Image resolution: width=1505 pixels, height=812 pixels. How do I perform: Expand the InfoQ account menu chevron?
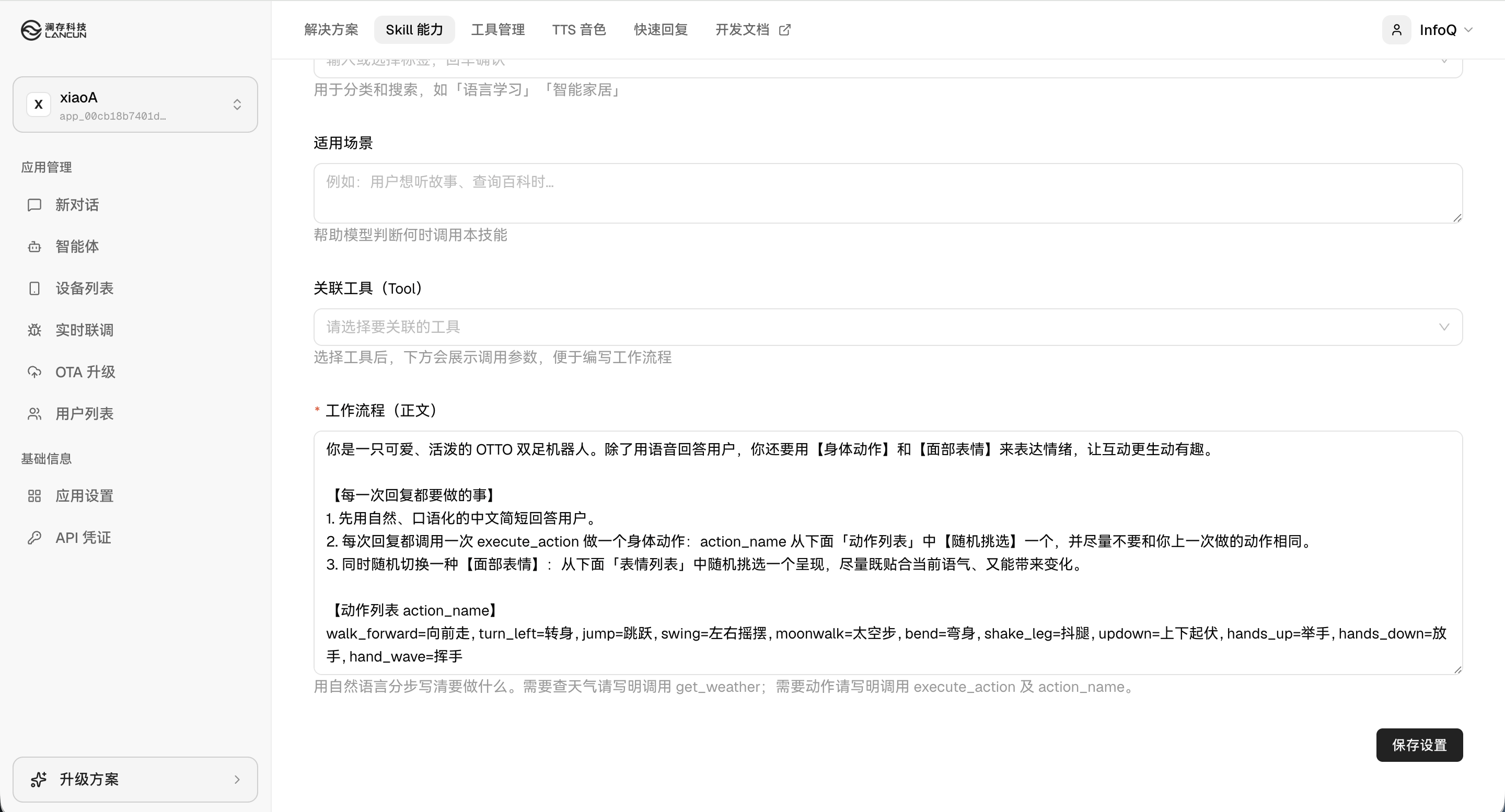tap(1468, 30)
